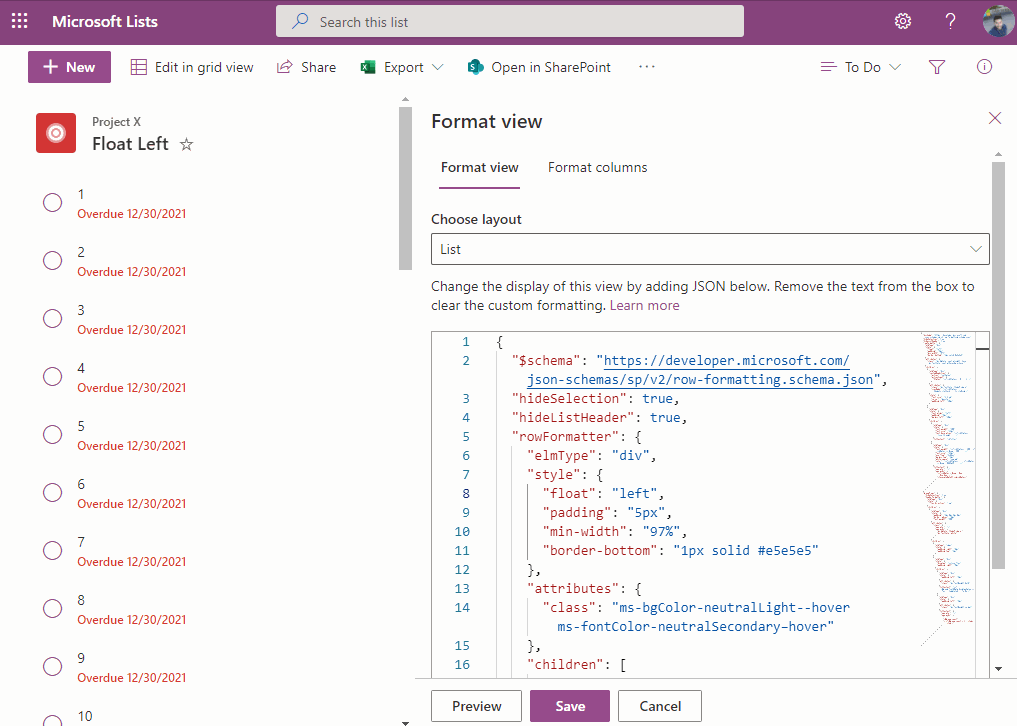Viewport: 1017px width, 726px height.
Task: Select the Format view tab
Action: [480, 167]
